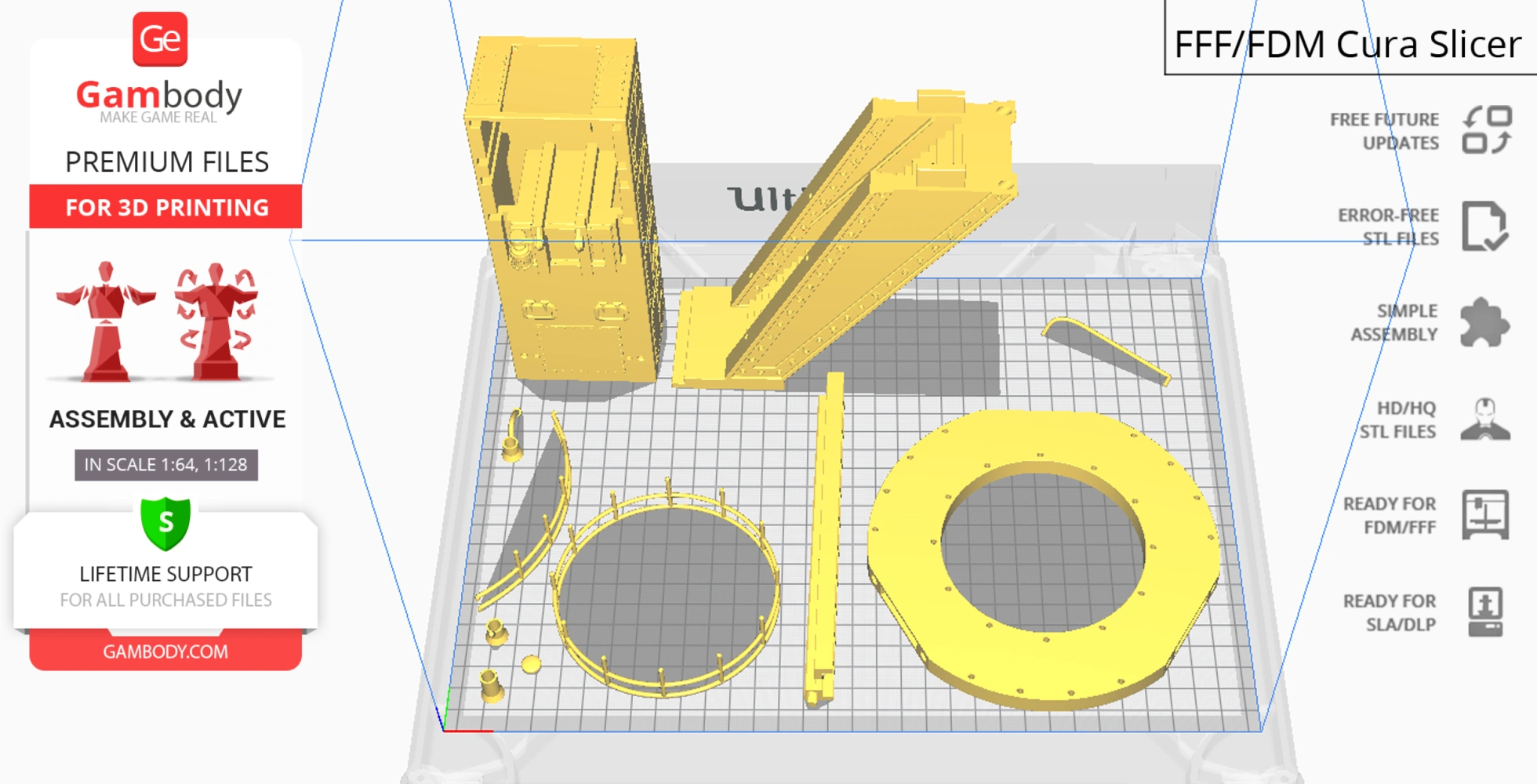1537x784 pixels.
Task: Select the Ready For SLA/DLP icon
Action: (x=1487, y=612)
